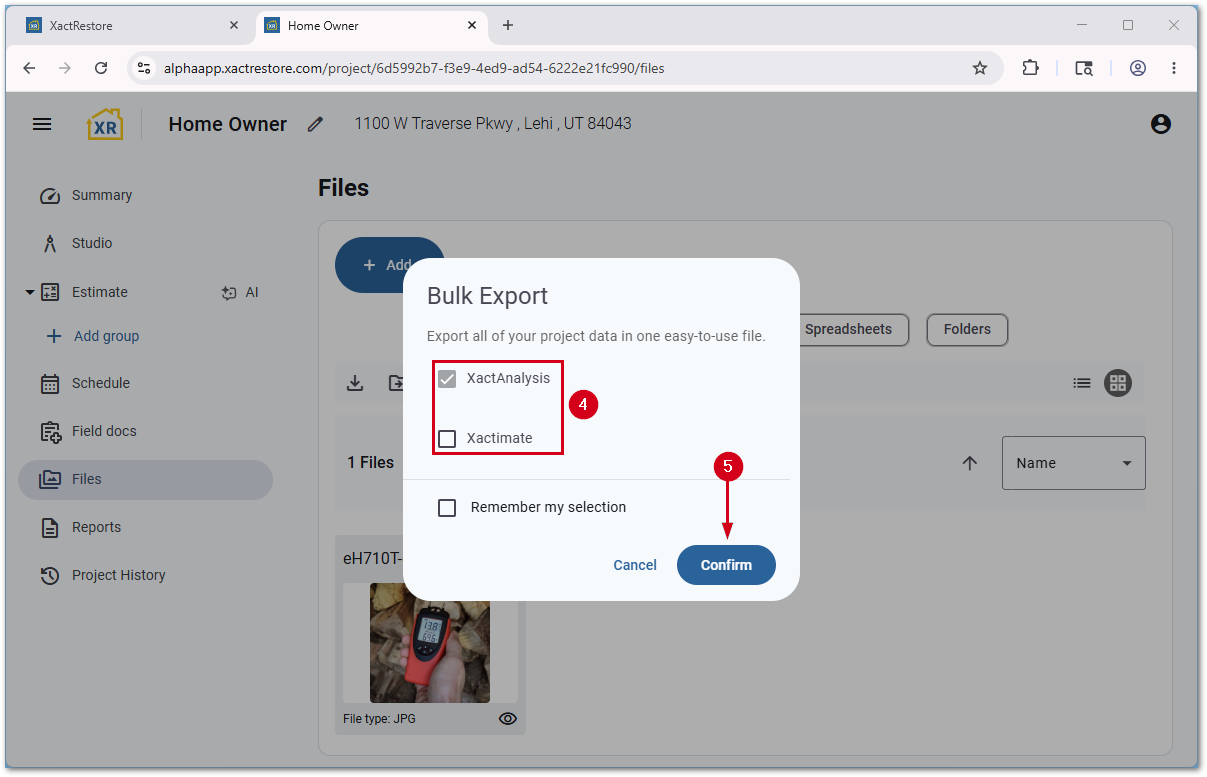Switch to the XactRestore browser tab
Image resolution: width=1207 pixels, height=777 pixels.
coord(130,26)
